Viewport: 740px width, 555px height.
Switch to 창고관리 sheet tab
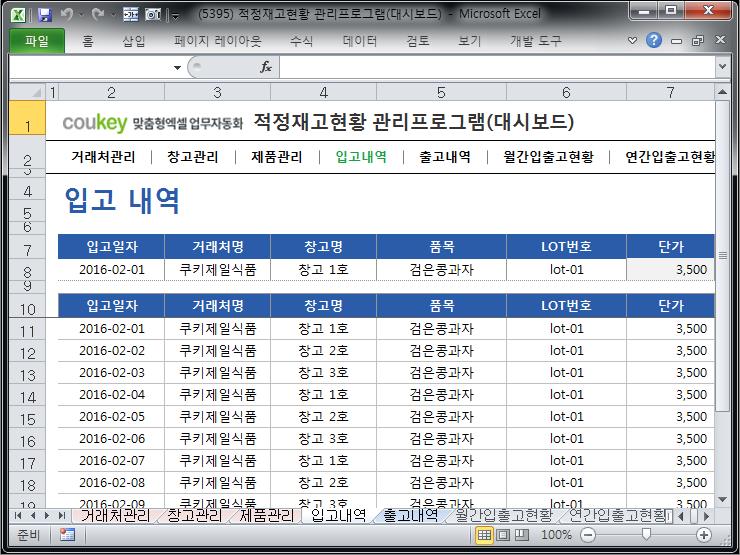click(x=194, y=515)
